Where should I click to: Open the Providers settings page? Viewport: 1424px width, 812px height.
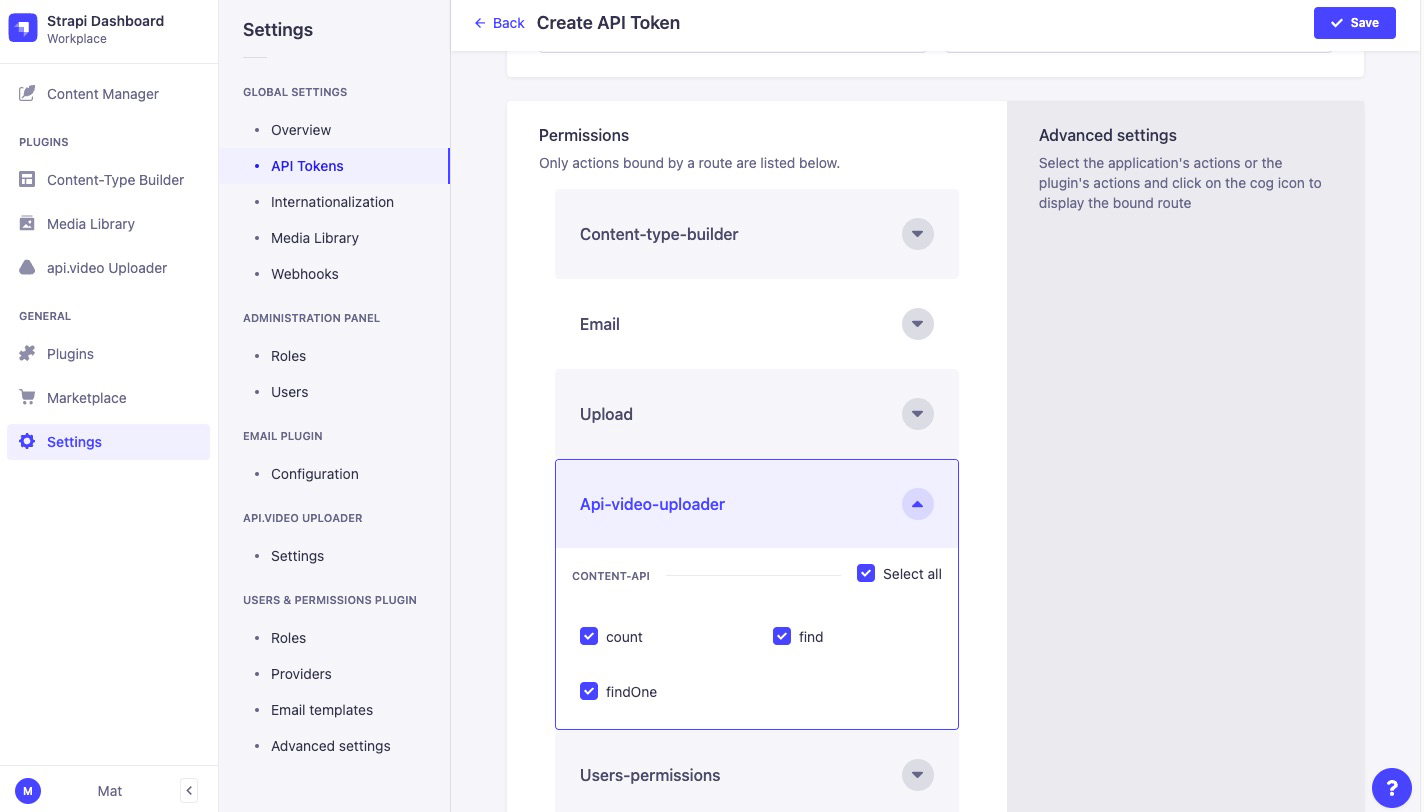(334, 674)
